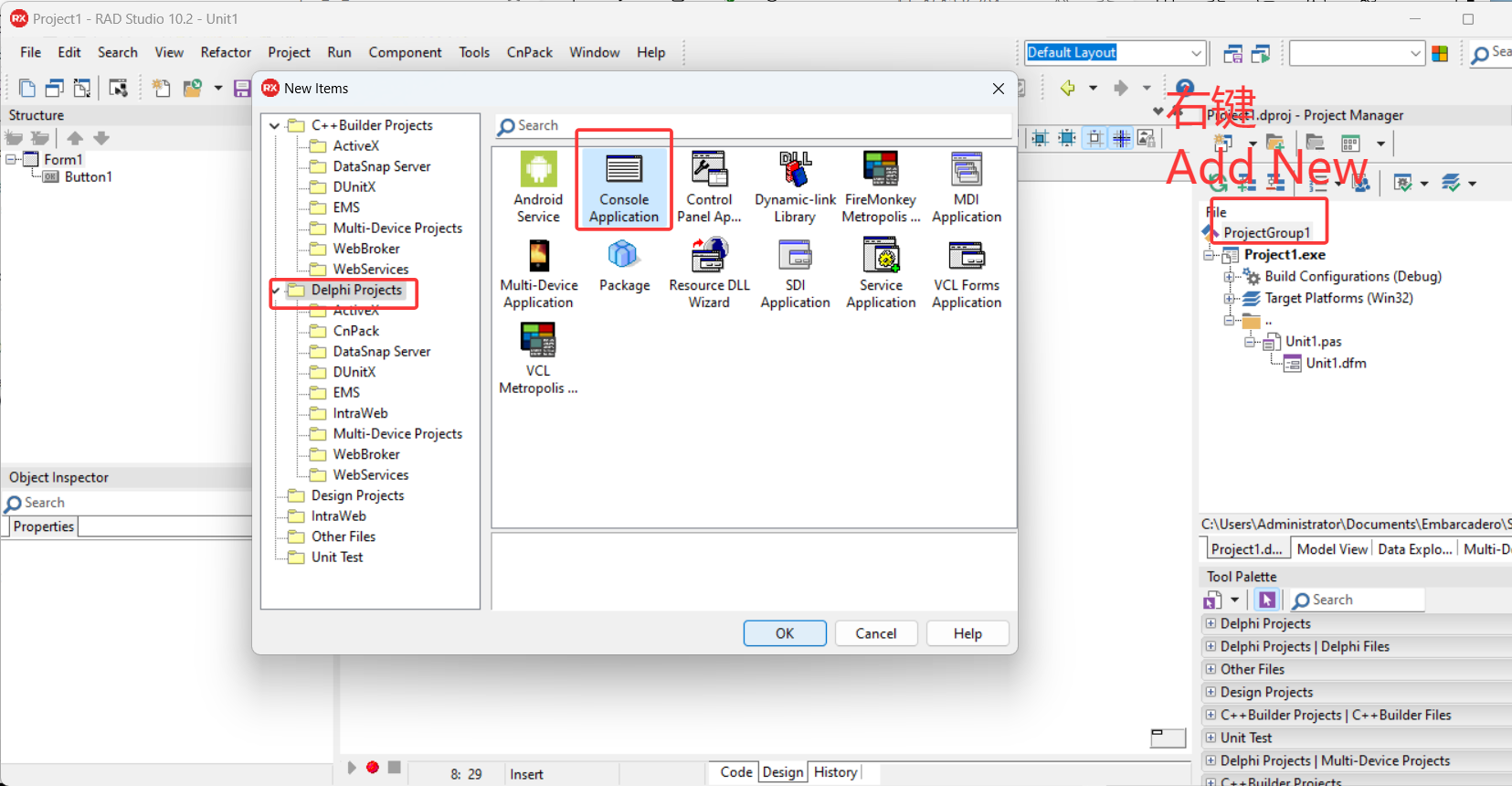
Task: Choose the Control Panel Application item
Action: click(709, 187)
